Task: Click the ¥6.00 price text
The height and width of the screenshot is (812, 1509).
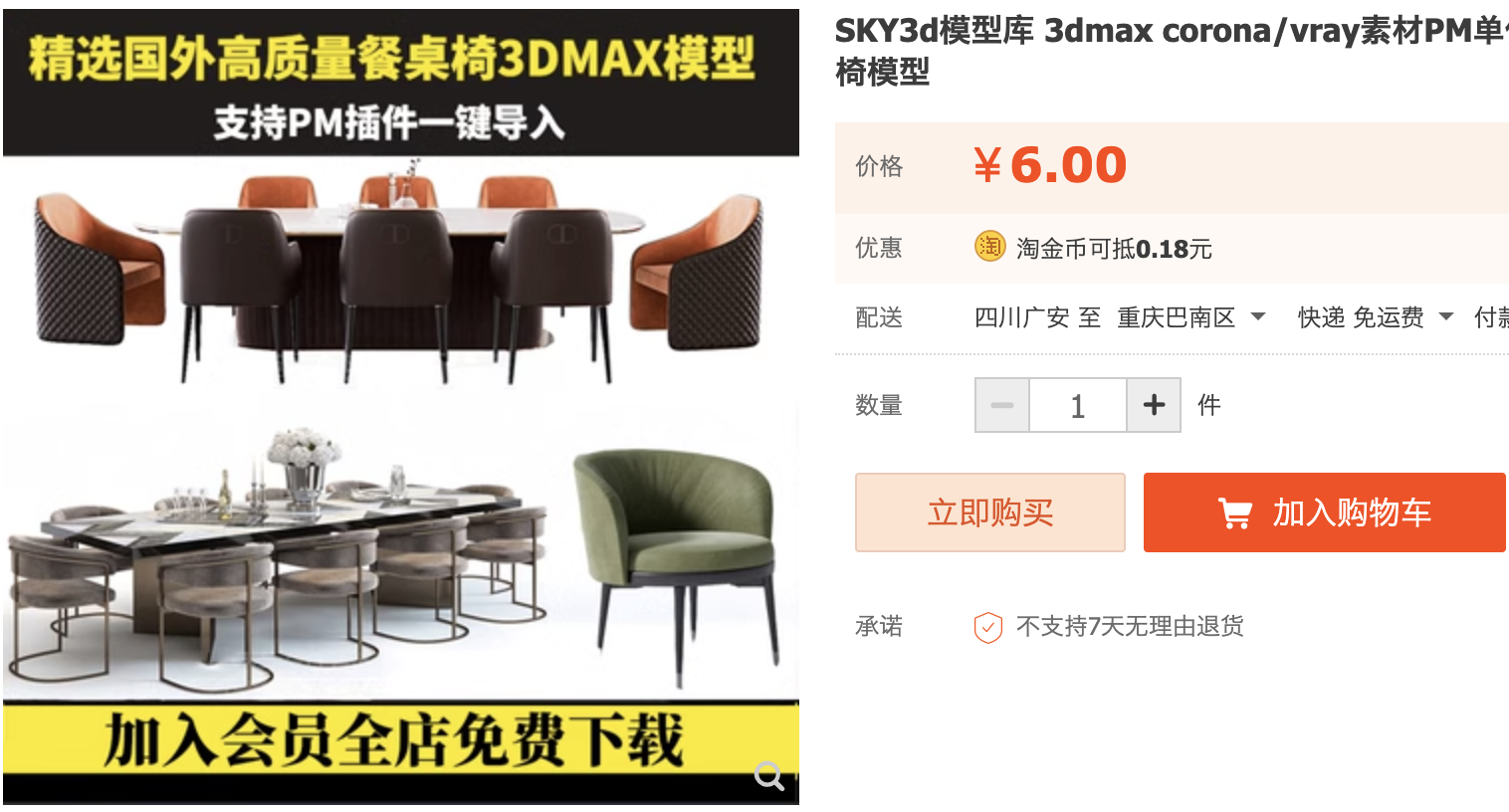Action: pyautogui.click(x=1050, y=165)
